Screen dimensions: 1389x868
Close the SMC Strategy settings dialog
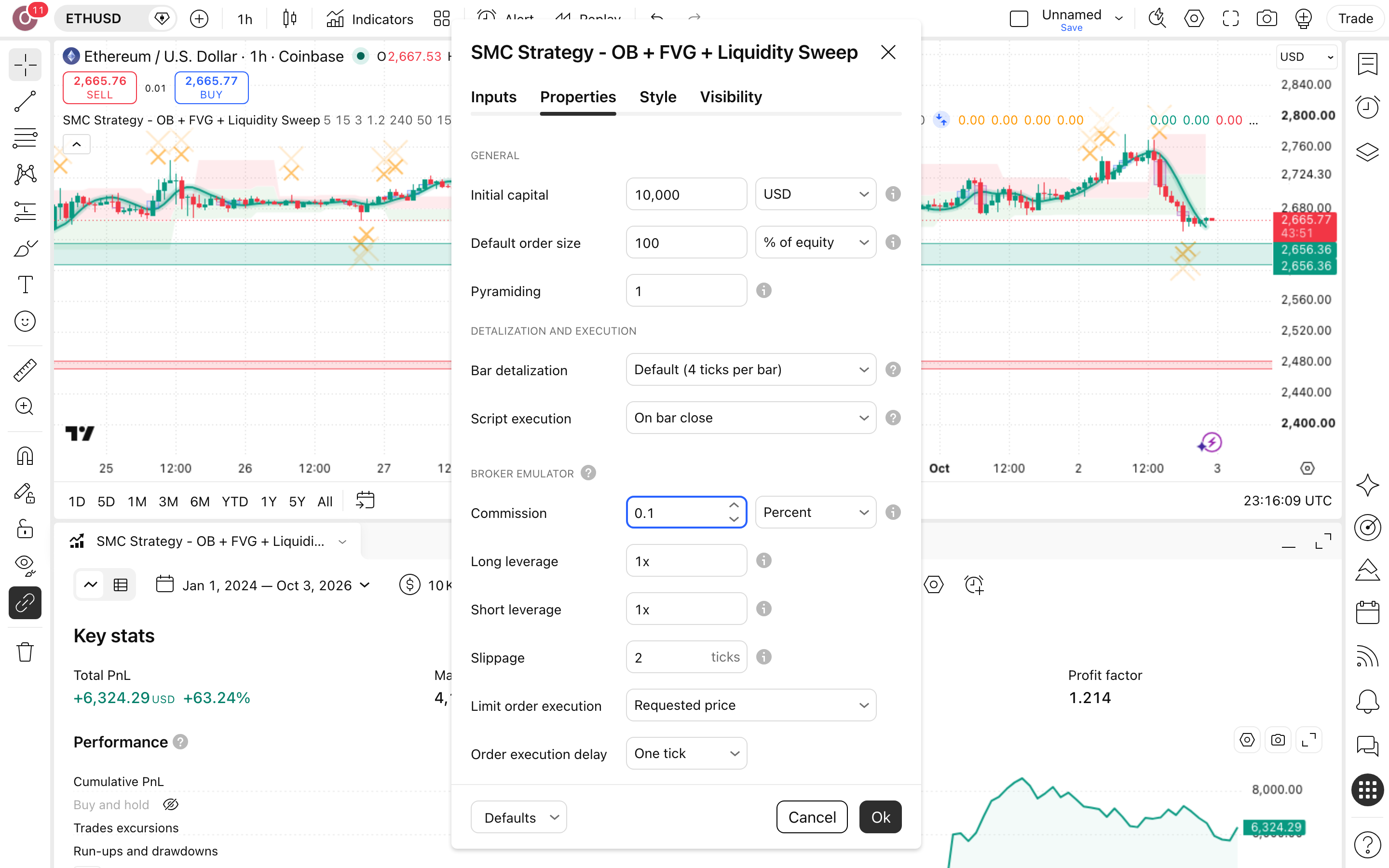pyautogui.click(x=888, y=52)
